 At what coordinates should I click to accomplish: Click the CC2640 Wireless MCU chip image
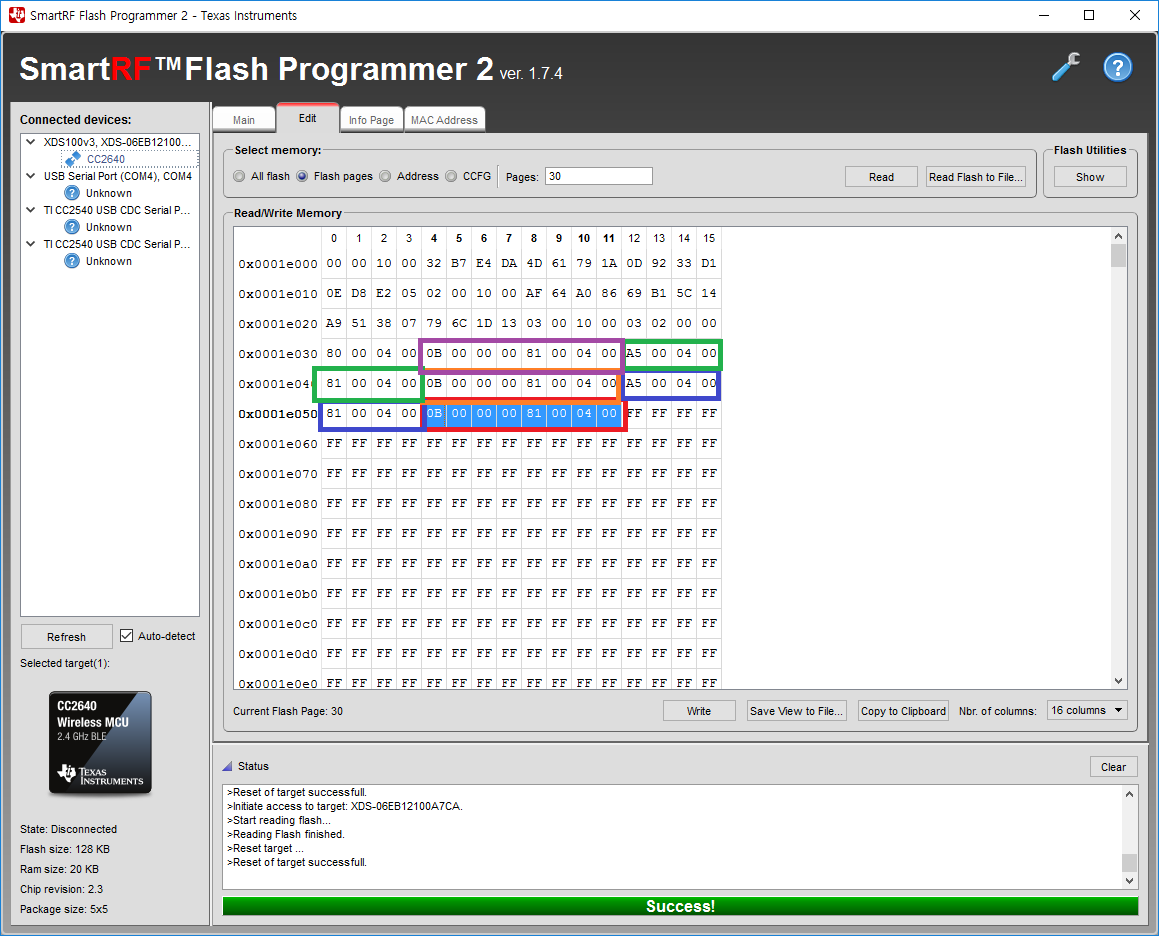click(100, 743)
